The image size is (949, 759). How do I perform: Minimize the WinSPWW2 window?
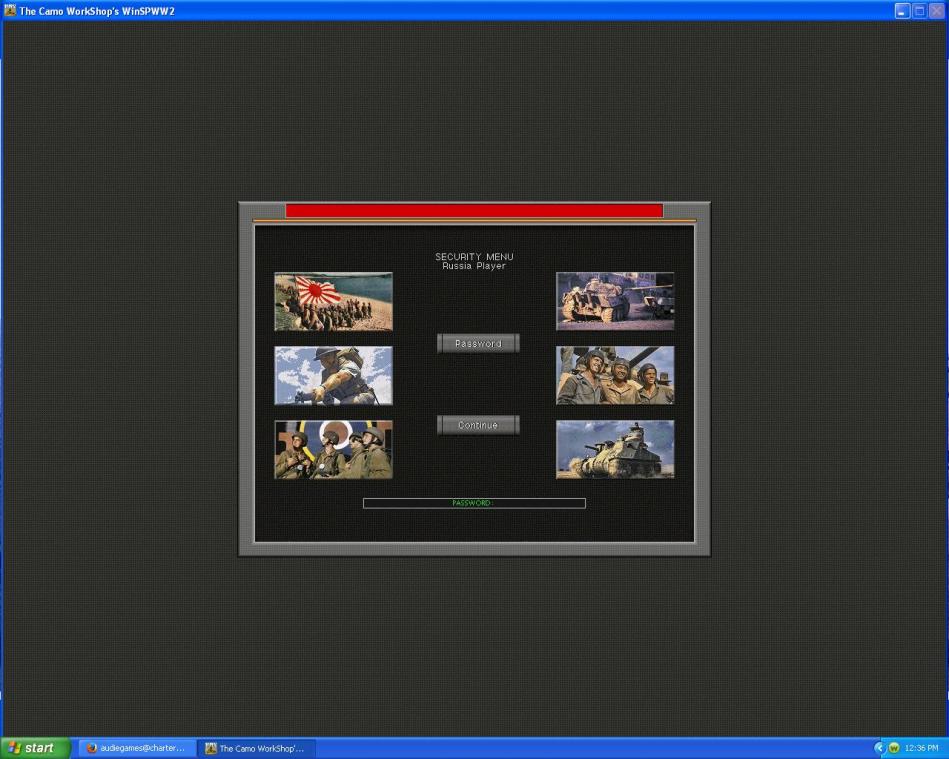pyautogui.click(x=902, y=10)
